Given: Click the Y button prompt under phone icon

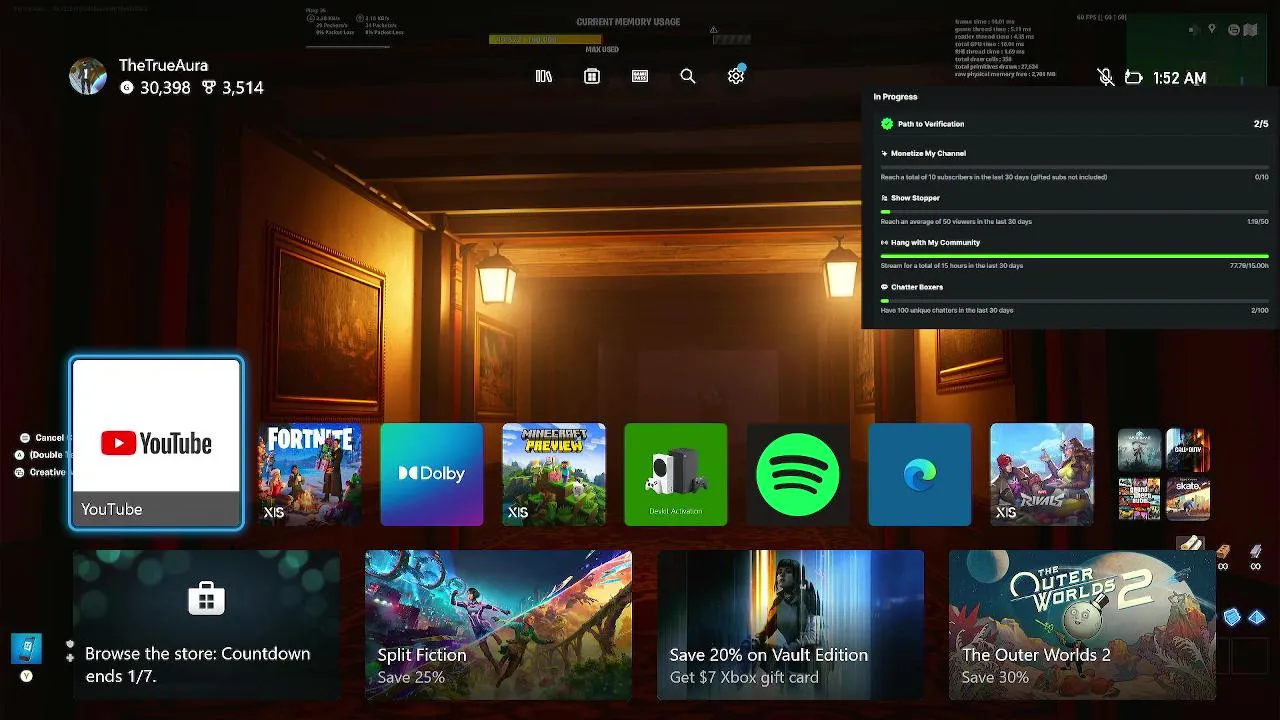Looking at the screenshot, I should click(27, 676).
